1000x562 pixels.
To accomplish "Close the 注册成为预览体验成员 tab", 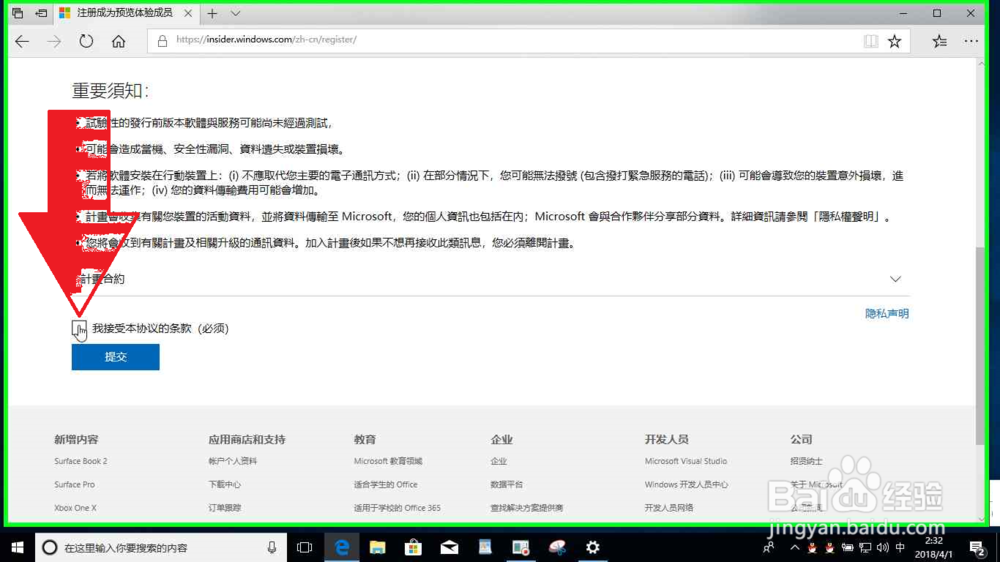I will point(188,13).
